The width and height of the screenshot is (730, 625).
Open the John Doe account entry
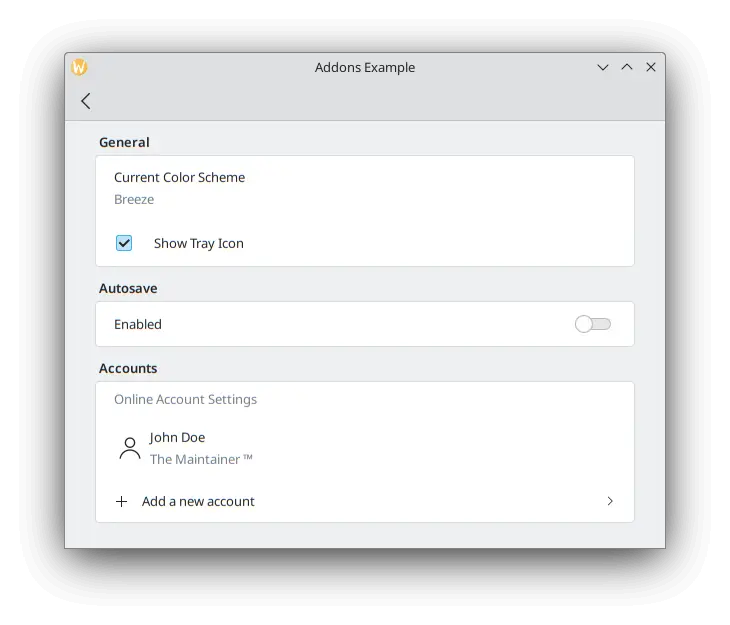365,448
